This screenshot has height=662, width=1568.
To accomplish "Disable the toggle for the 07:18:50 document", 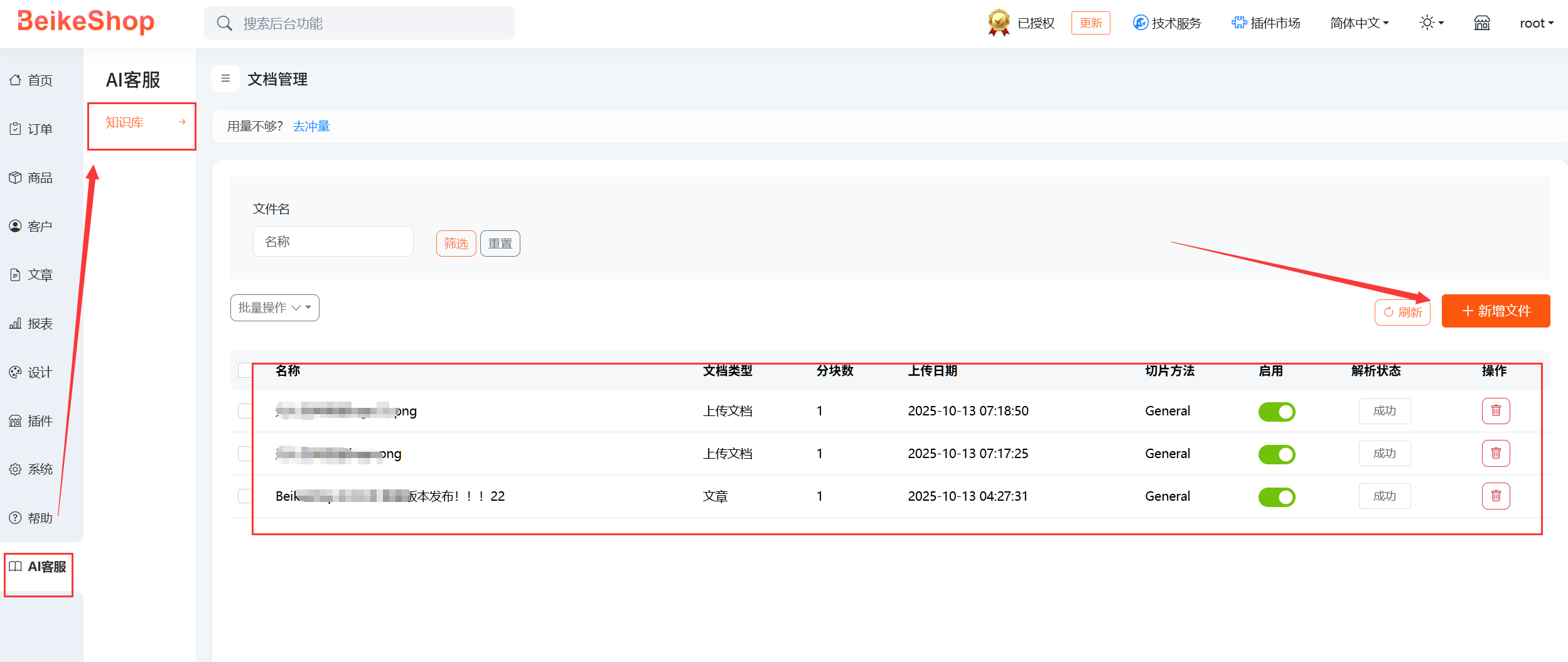I will point(1276,412).
